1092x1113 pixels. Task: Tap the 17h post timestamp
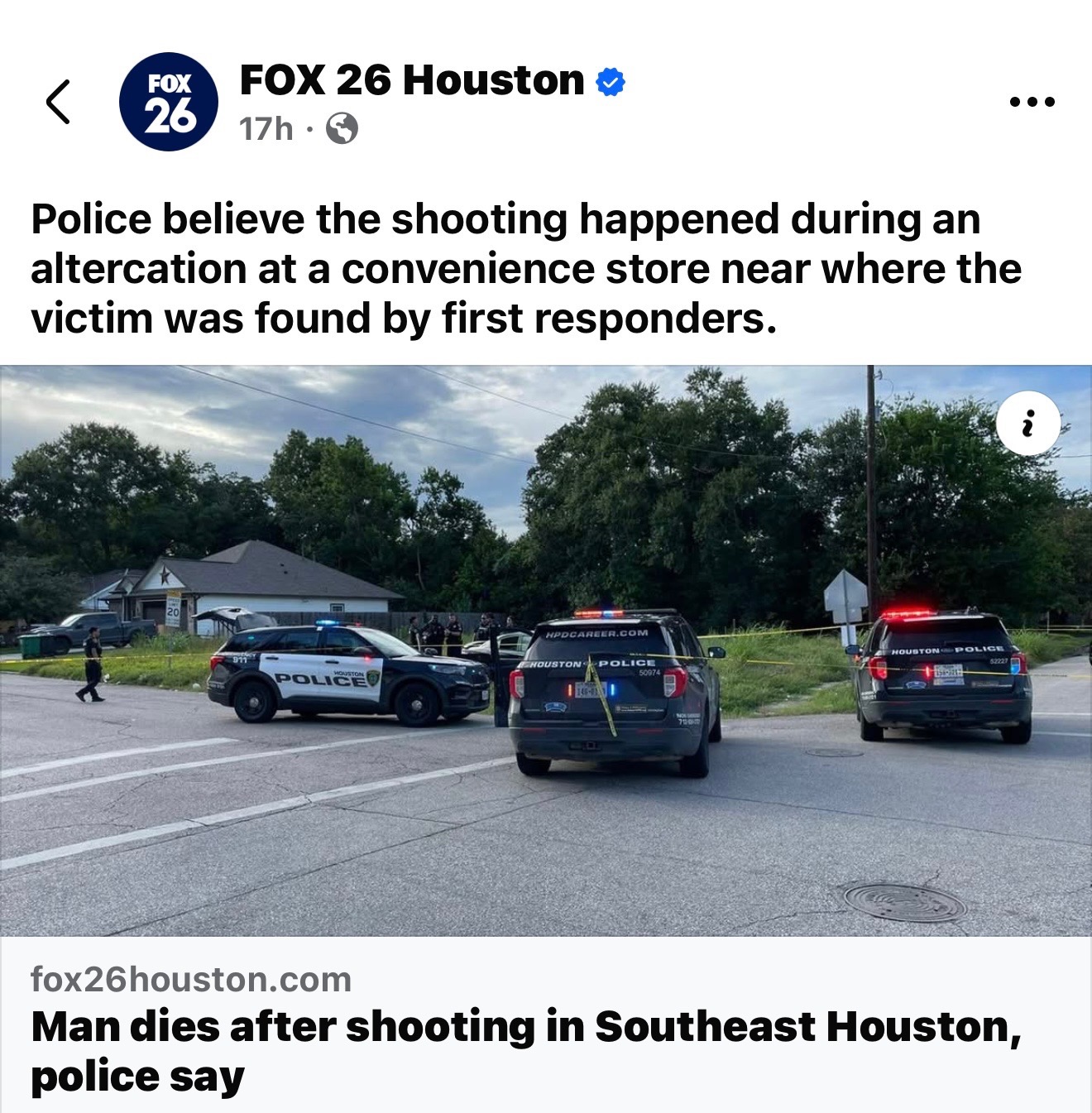(x=266, y=129)
